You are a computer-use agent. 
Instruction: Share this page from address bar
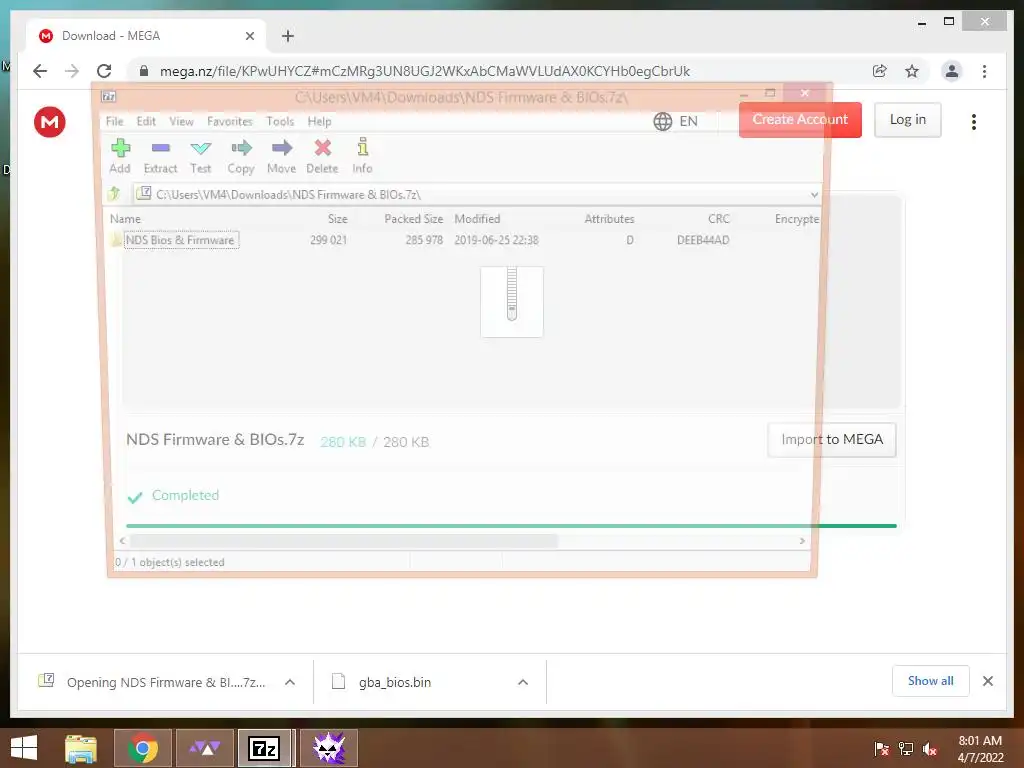pos(880,71)
